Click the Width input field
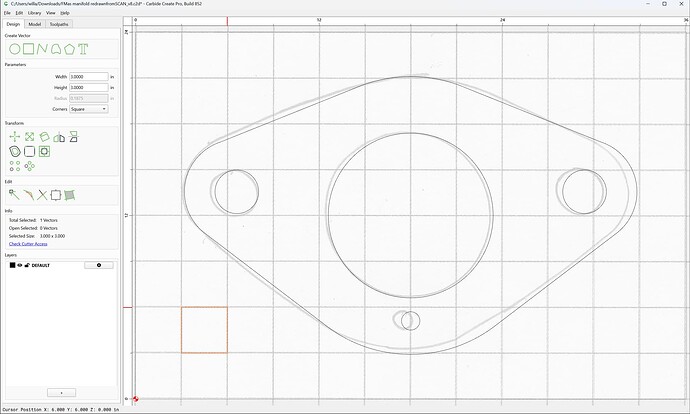Screen dimensions: 690x414 tap(88, 77)
